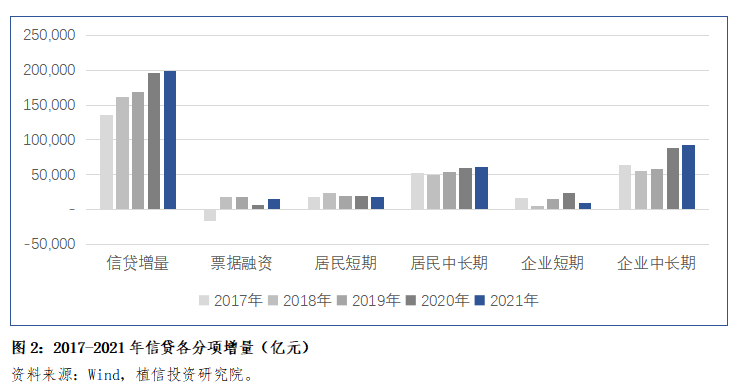
Task: Click the 100,000 axis value
Action: 49,140
